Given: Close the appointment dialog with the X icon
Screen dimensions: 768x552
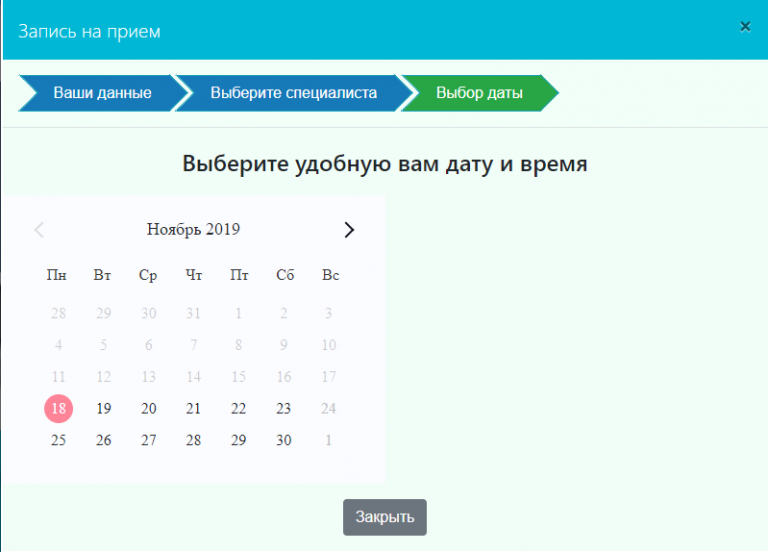Looking at the screenshot, I should [x=745, y=26].
